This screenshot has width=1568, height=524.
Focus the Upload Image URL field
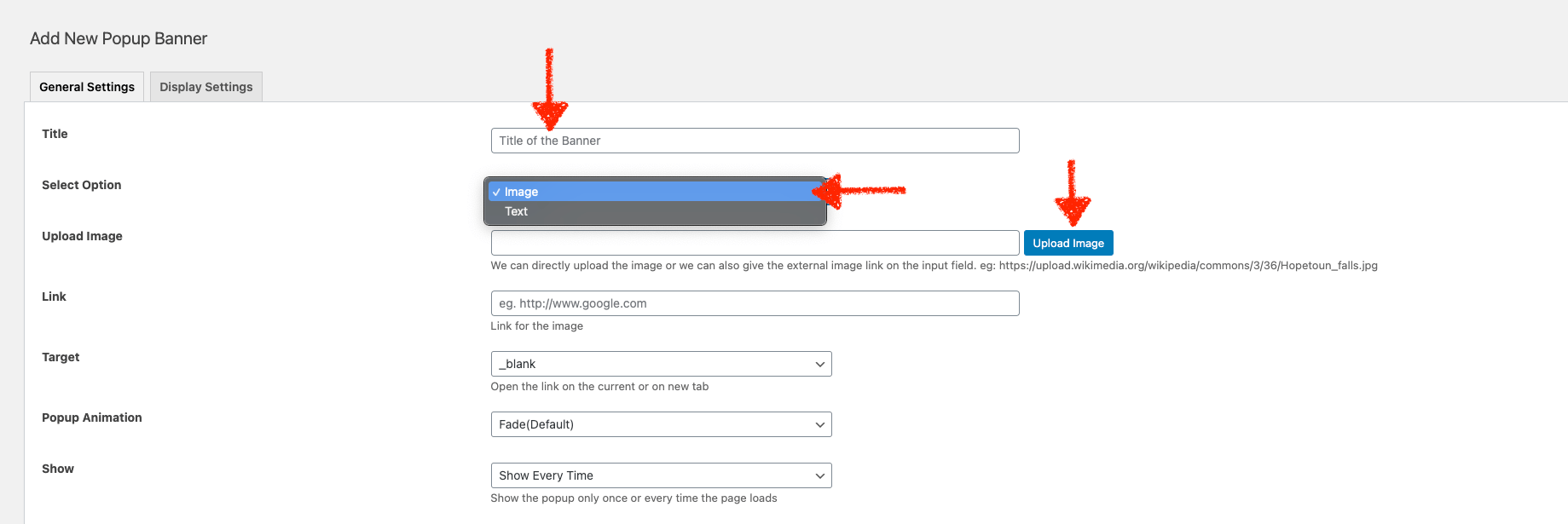point(755,243)
